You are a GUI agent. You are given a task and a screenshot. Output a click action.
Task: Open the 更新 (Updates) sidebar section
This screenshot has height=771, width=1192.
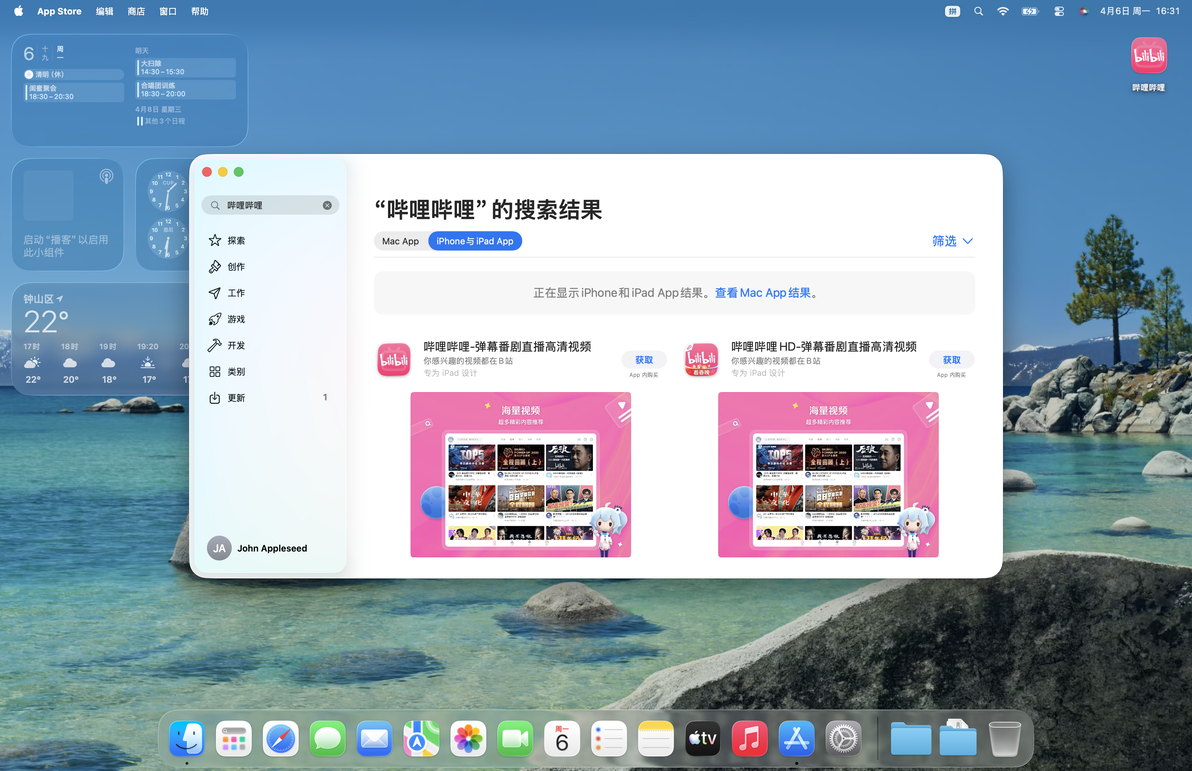click(x=270, y=398)
